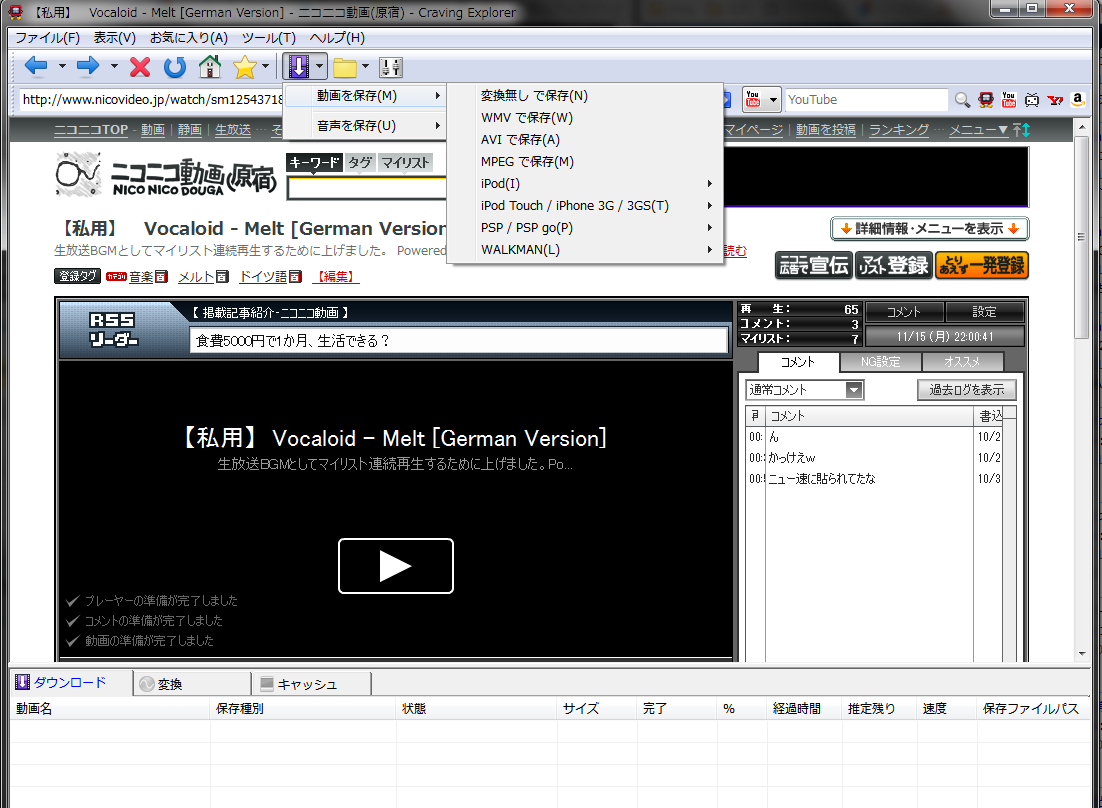This screenshot has width=1102, height=808.
Task: Open the Forward button history dropdown arrow
Action: tap(114, 67)
